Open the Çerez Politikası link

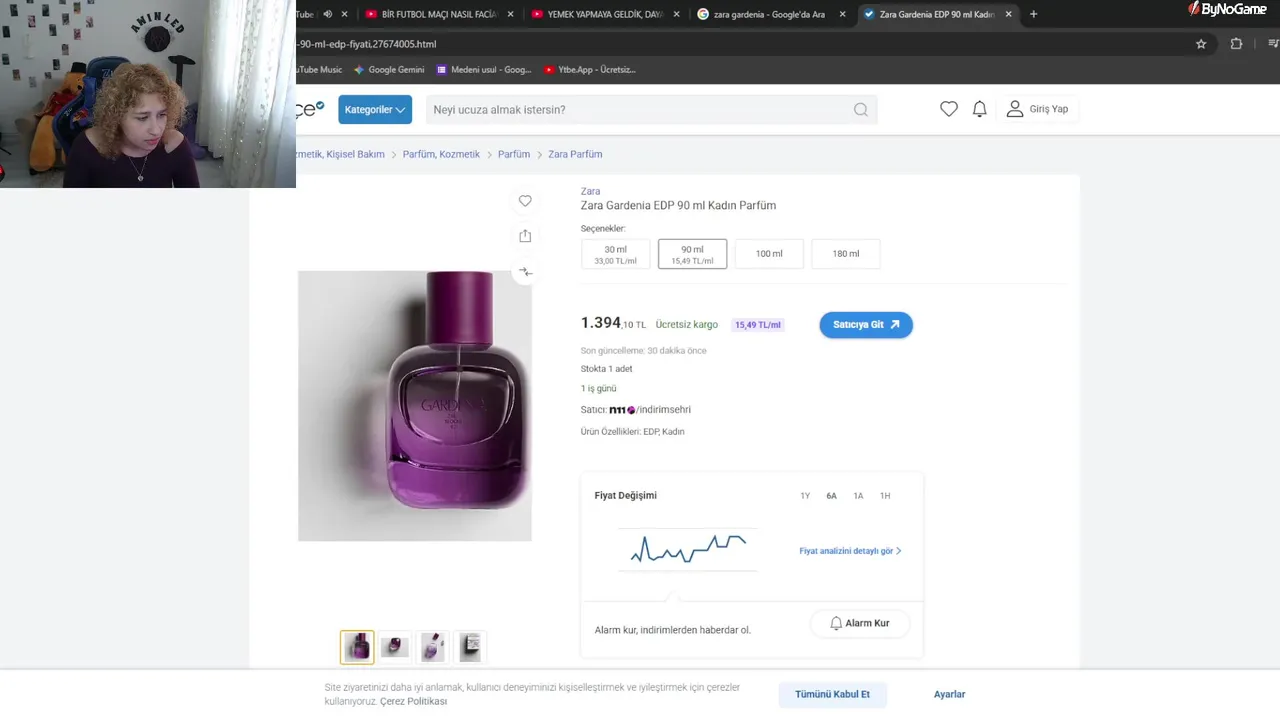click(x=413, y=702)
